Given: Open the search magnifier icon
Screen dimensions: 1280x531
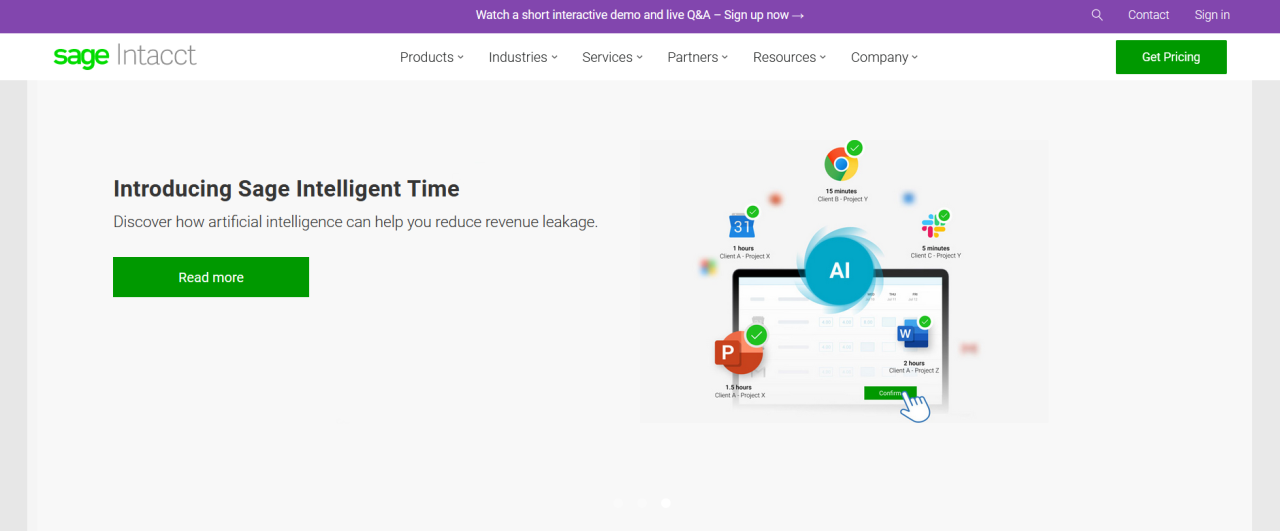Looking at the screenshot, I should tap(1097, 15).
